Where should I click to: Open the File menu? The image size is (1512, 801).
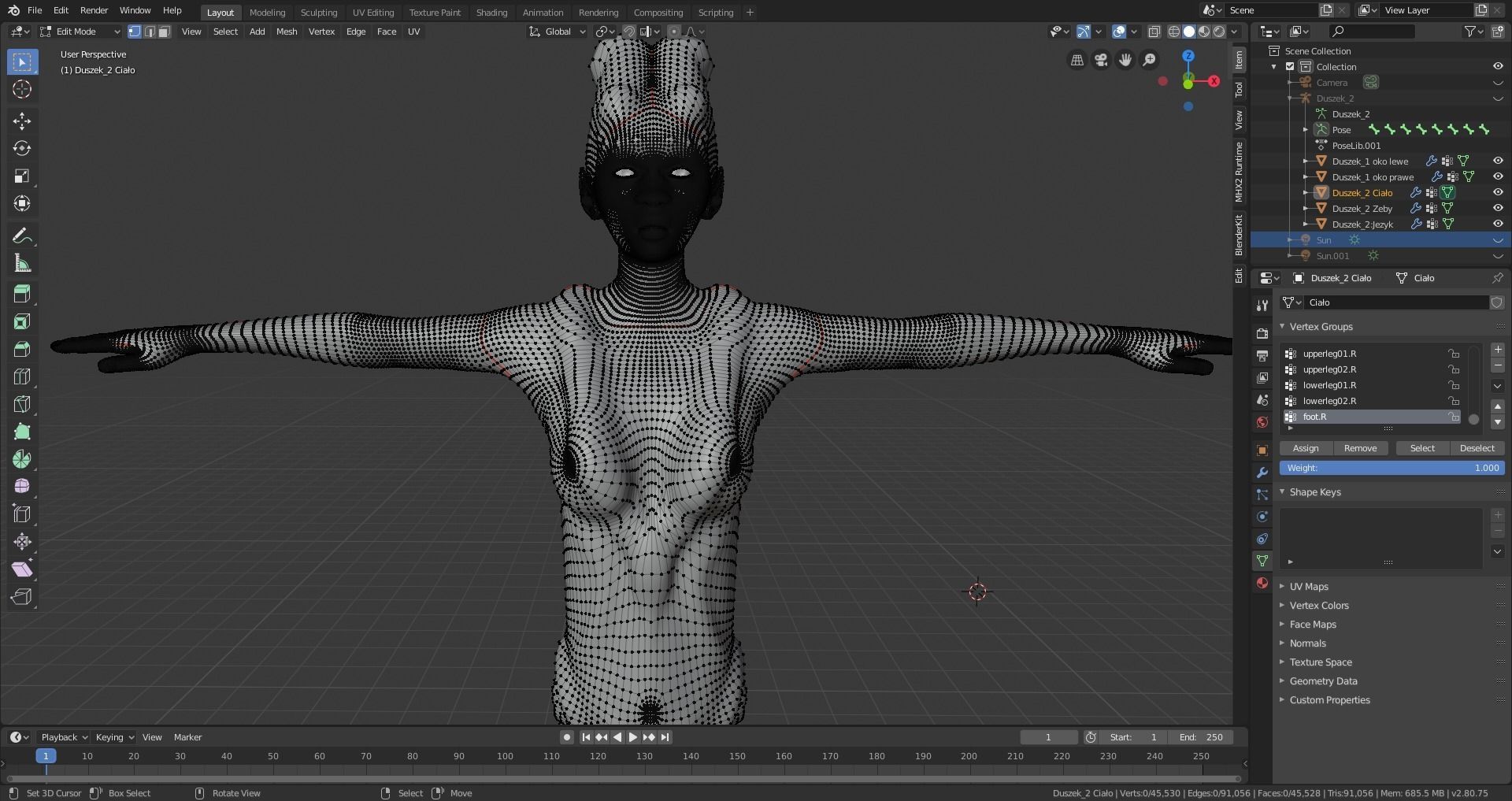point(35,10)
